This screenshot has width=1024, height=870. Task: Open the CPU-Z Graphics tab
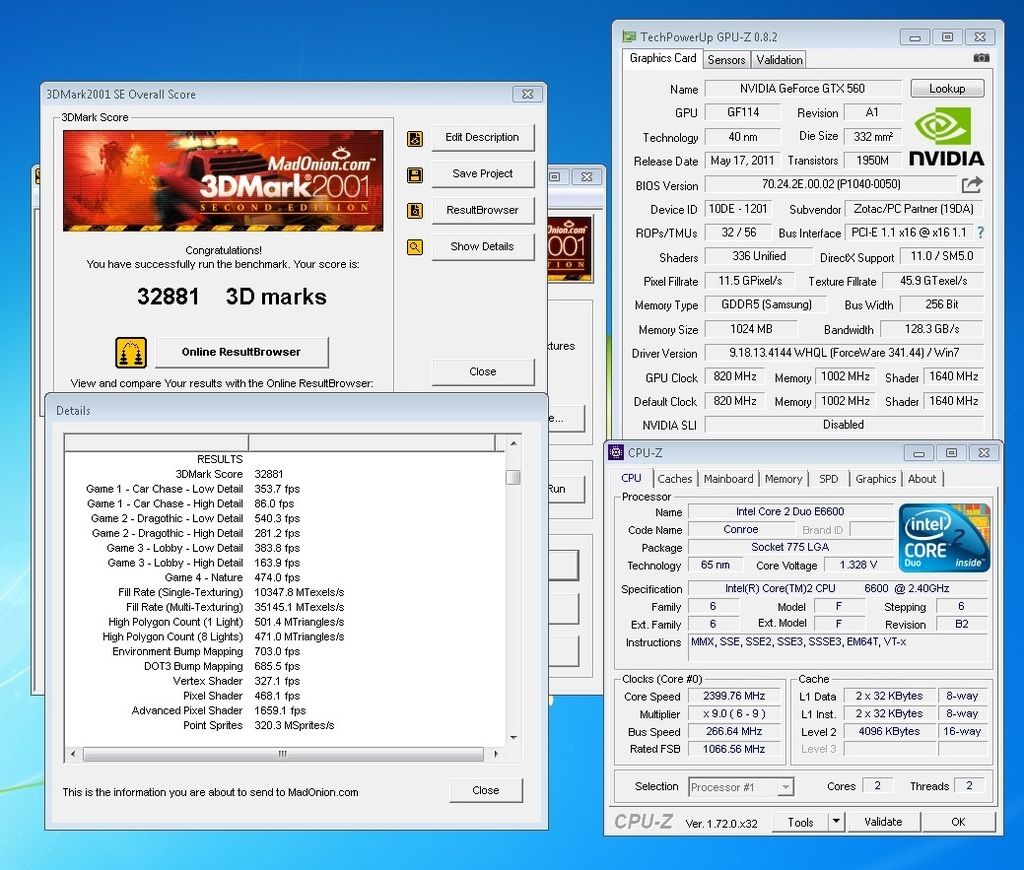pos(876,479)
